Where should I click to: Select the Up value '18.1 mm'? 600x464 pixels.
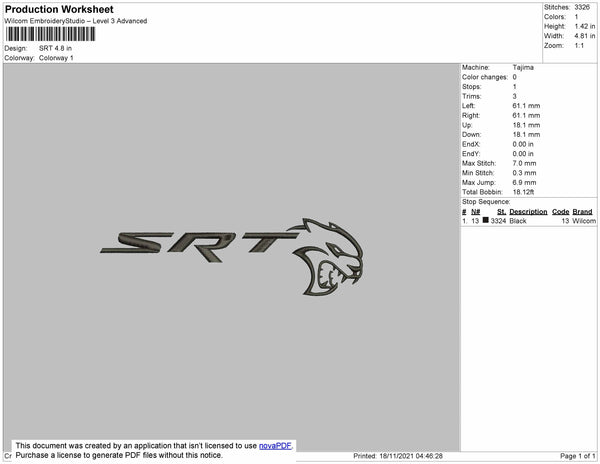pyautogui.click(x=526, y=125)
